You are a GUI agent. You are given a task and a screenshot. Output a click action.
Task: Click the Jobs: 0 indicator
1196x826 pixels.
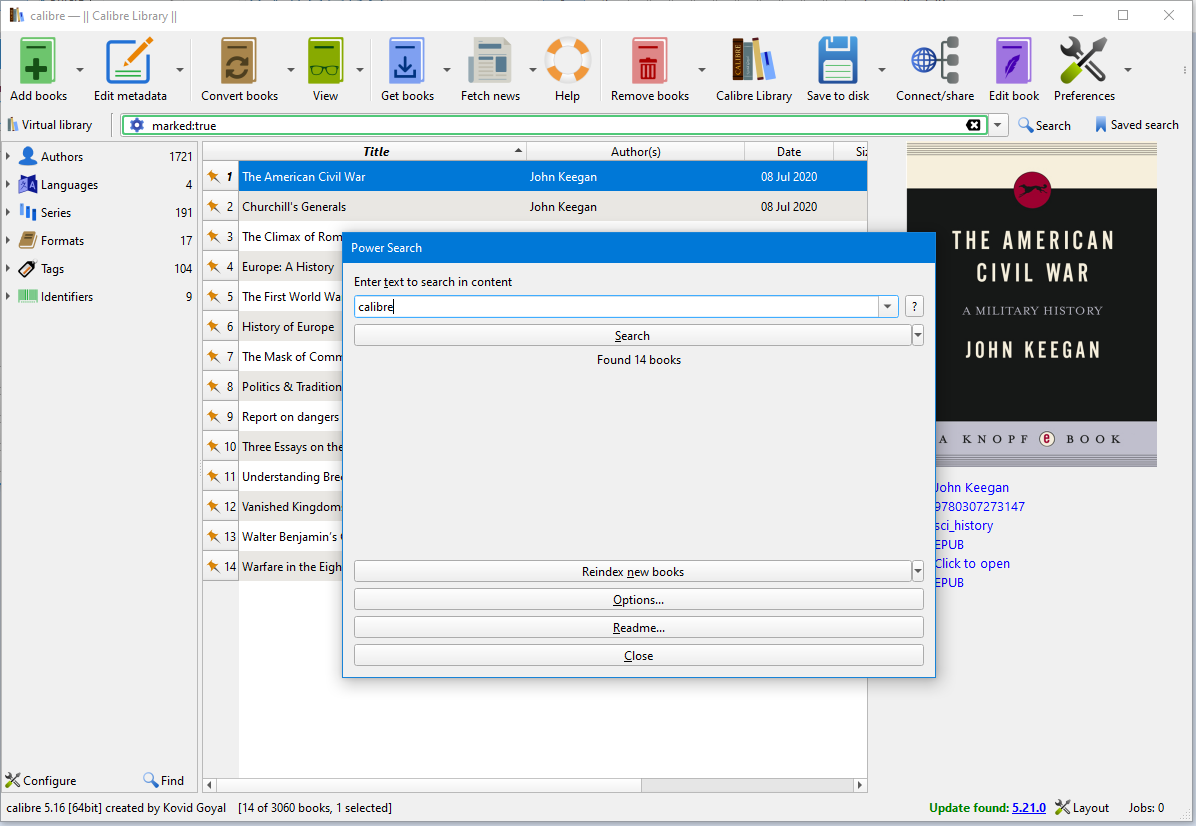pyautogui.click(x=1146, y=808)
